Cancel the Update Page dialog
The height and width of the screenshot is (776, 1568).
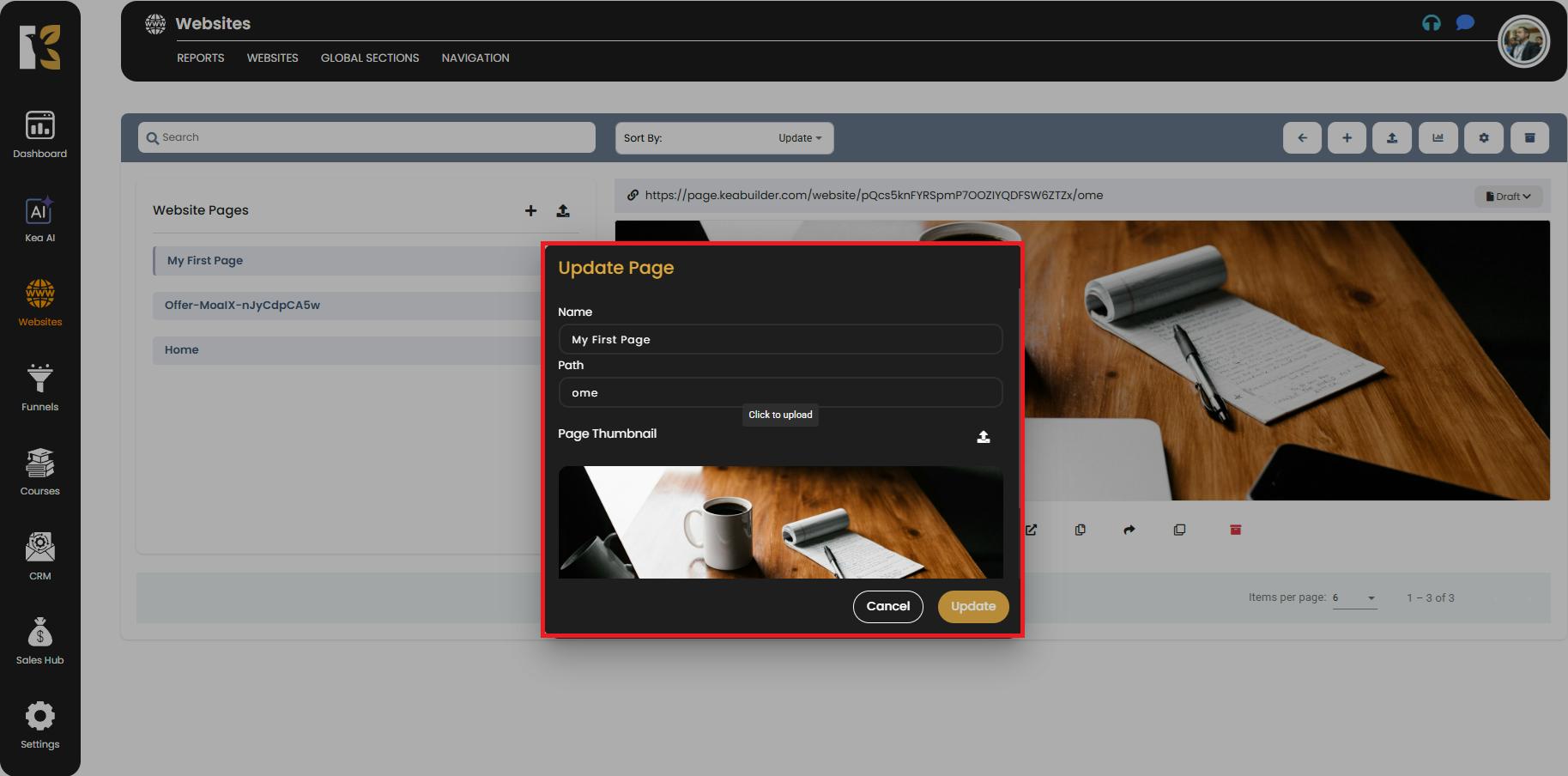[887, 606]
